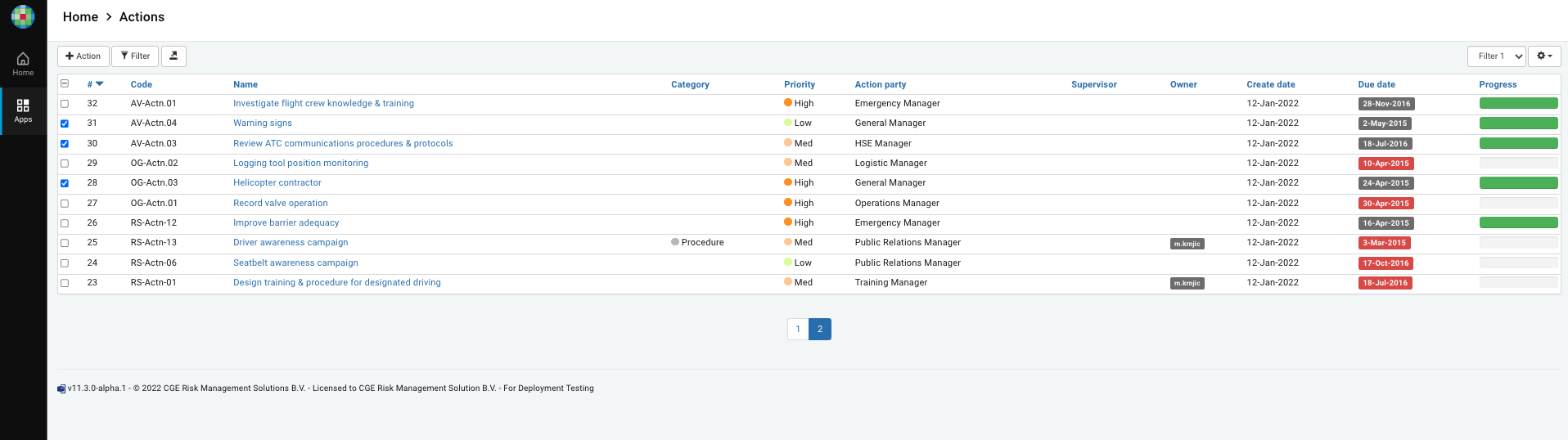Screen dimensions: 1568x440
Task: Click the grey Procedure category dot
Action: pyautogui.click(x=675, y=242)
